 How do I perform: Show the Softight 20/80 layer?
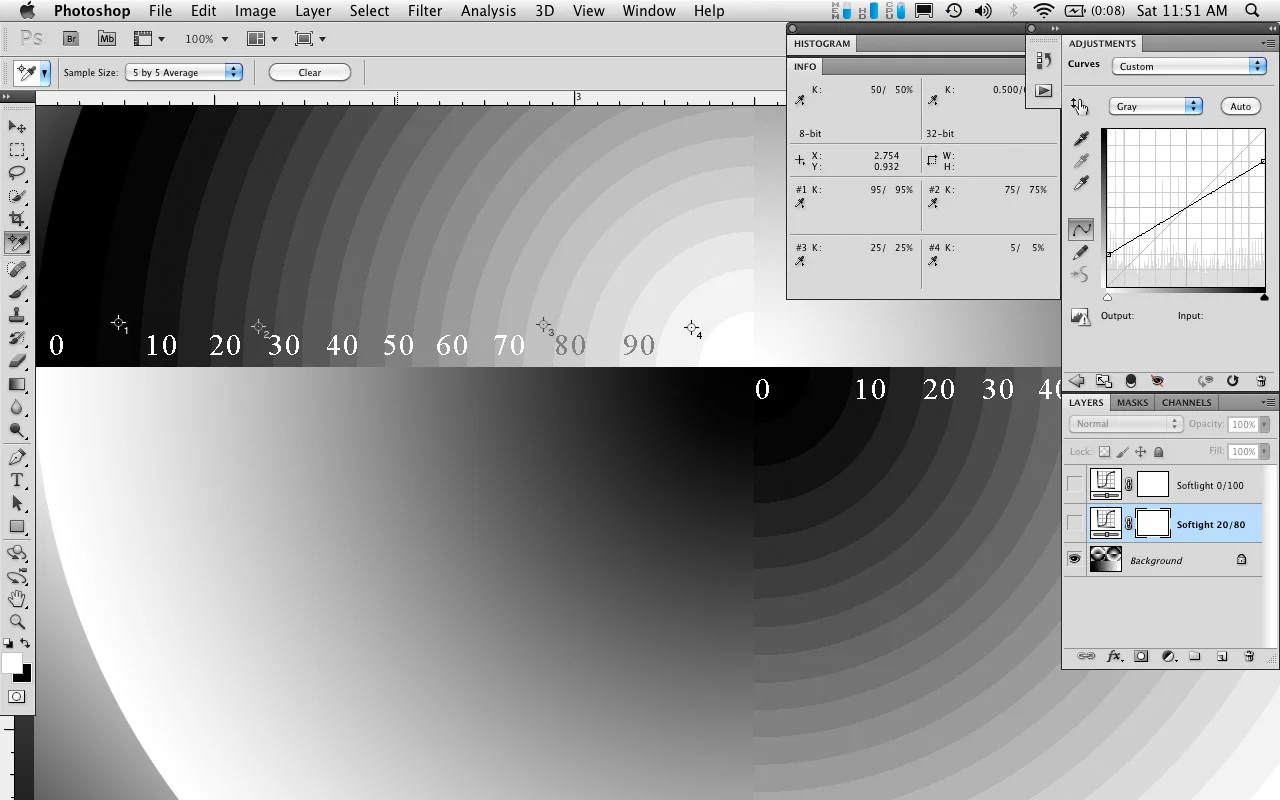click(x=1075, y=523)
